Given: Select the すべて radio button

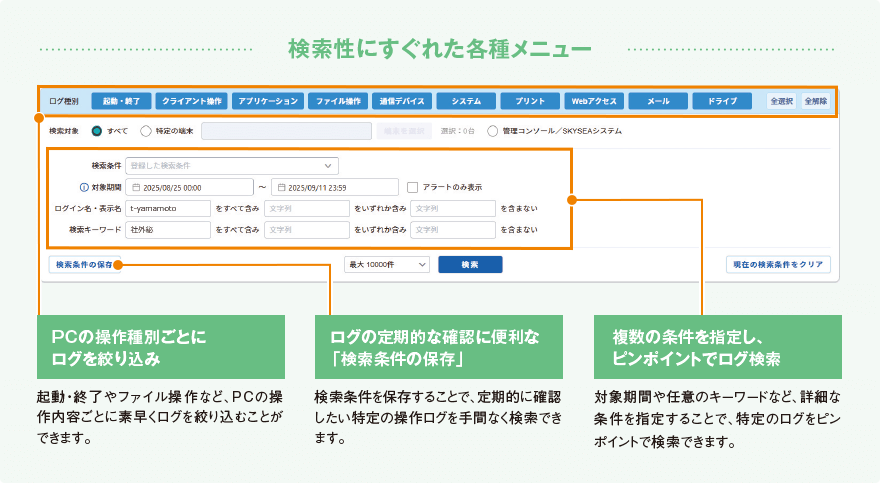Looking at the screenshot, I should click(x=97, y=130).
